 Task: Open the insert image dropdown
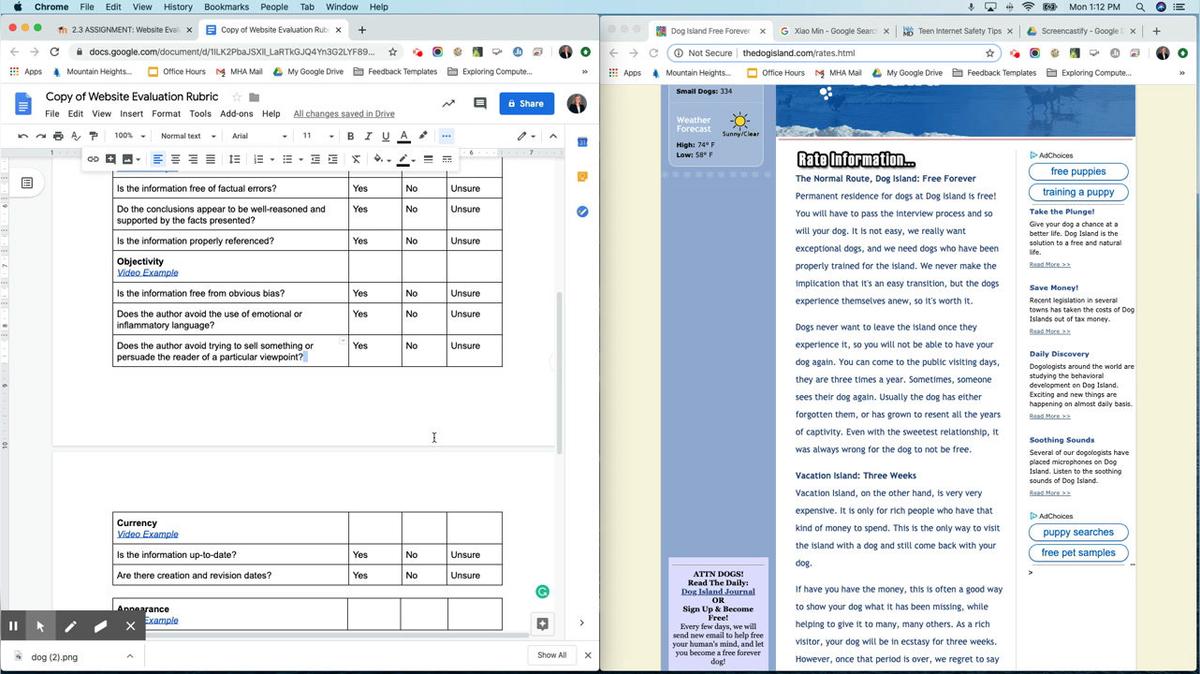click(x=131, y=159)
